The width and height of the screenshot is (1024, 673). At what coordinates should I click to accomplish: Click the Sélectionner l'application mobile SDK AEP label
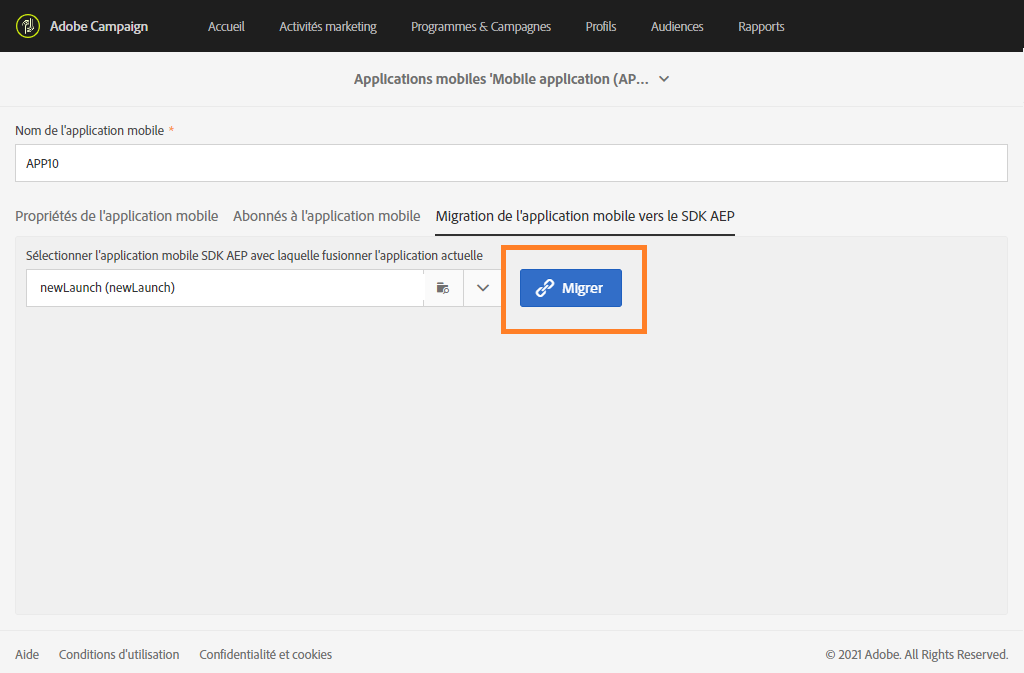(x=254, y=255)
